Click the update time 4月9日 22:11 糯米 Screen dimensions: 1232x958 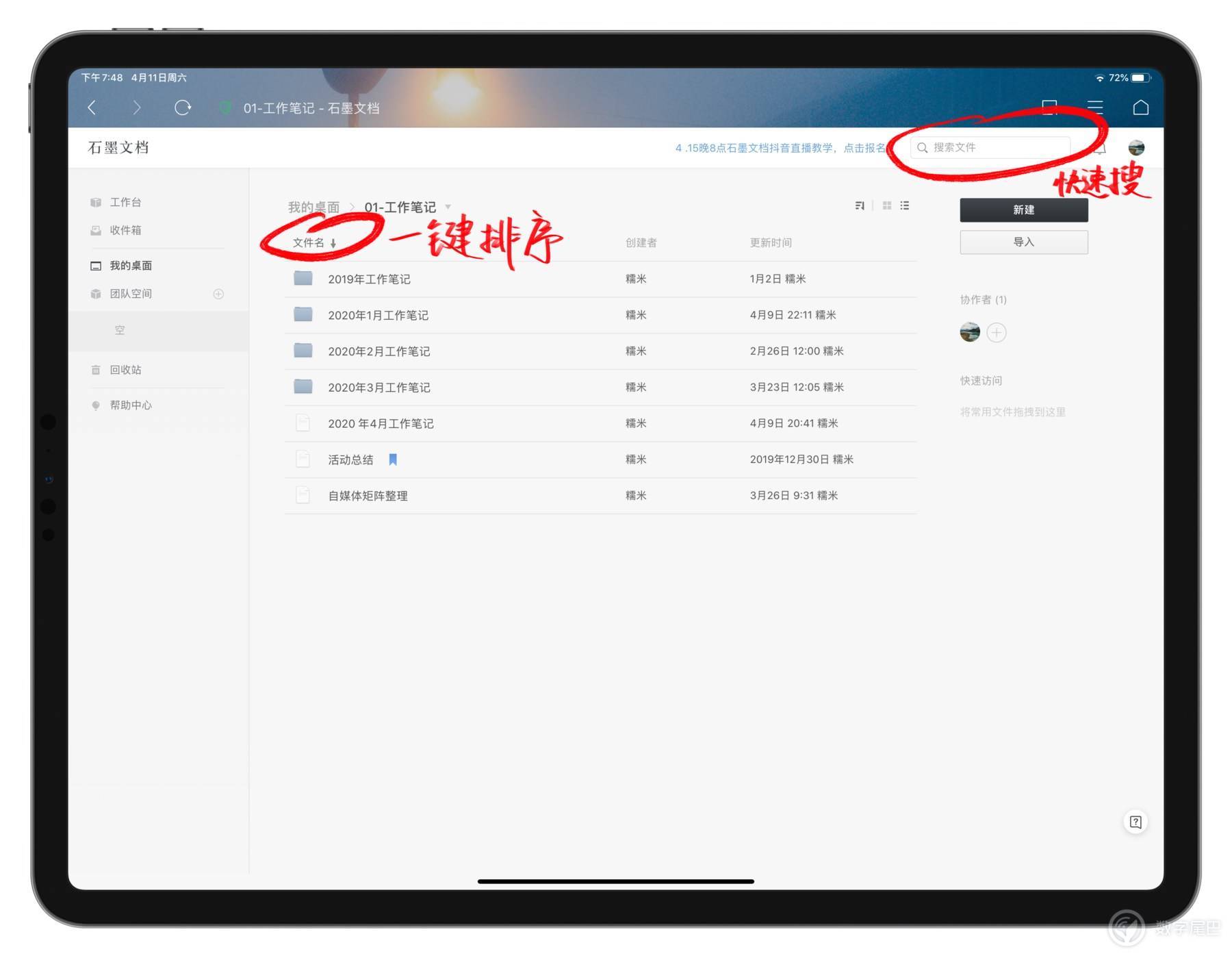tap(793, 315)
